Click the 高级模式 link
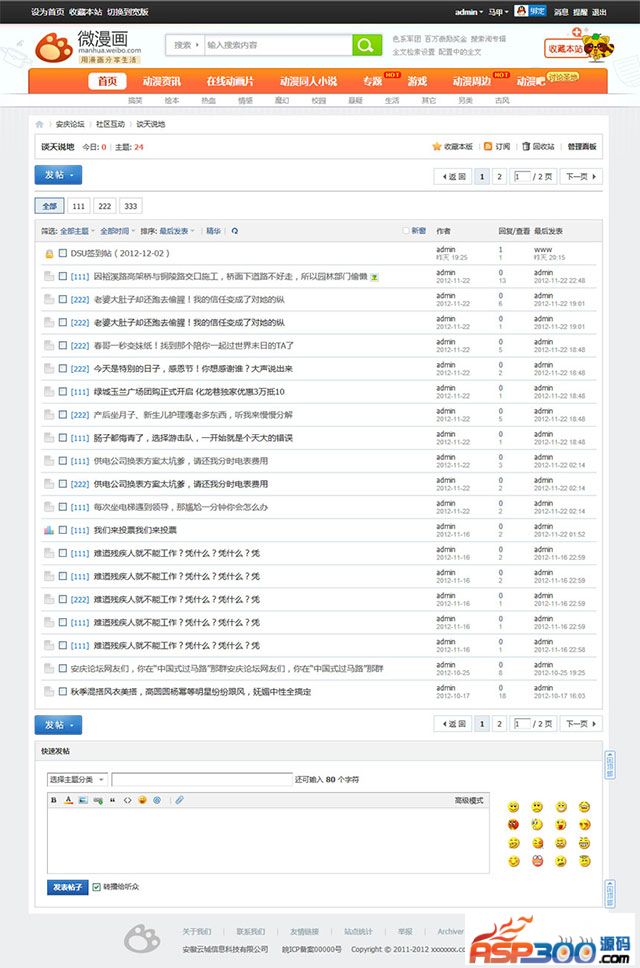The width and height of the screenshot is (640, 968). (x=469, y=800)
